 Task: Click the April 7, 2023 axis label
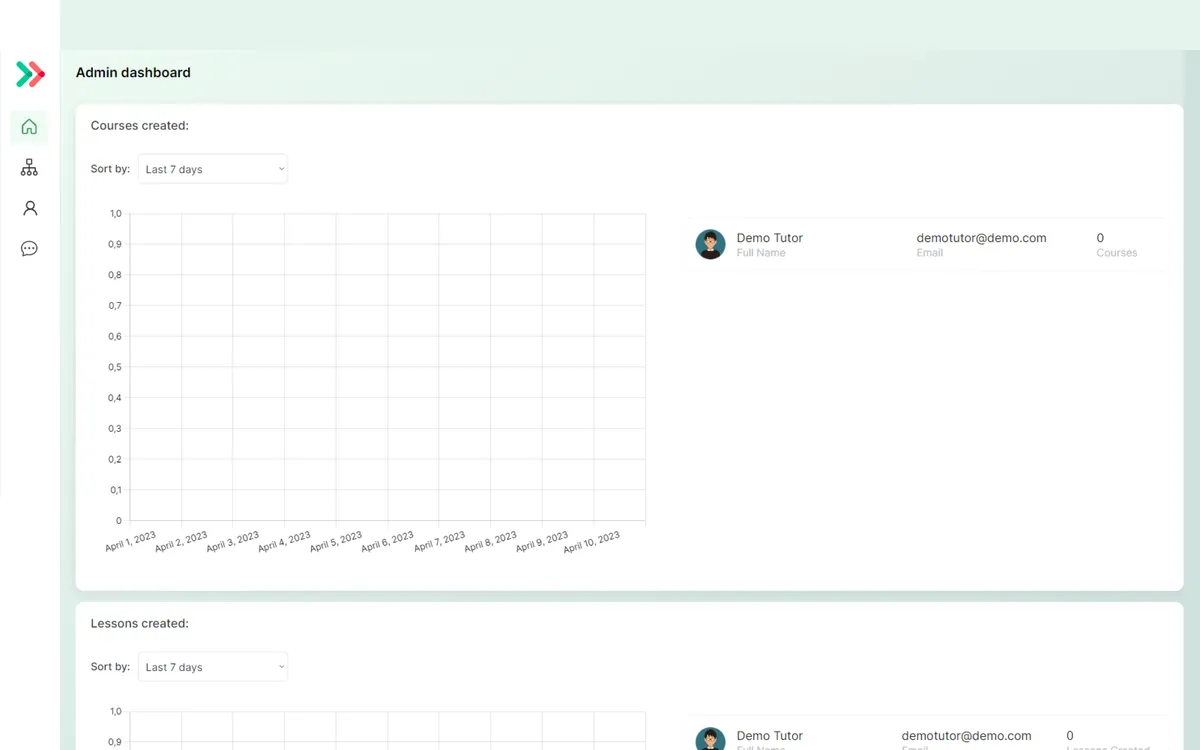[439, 542]
